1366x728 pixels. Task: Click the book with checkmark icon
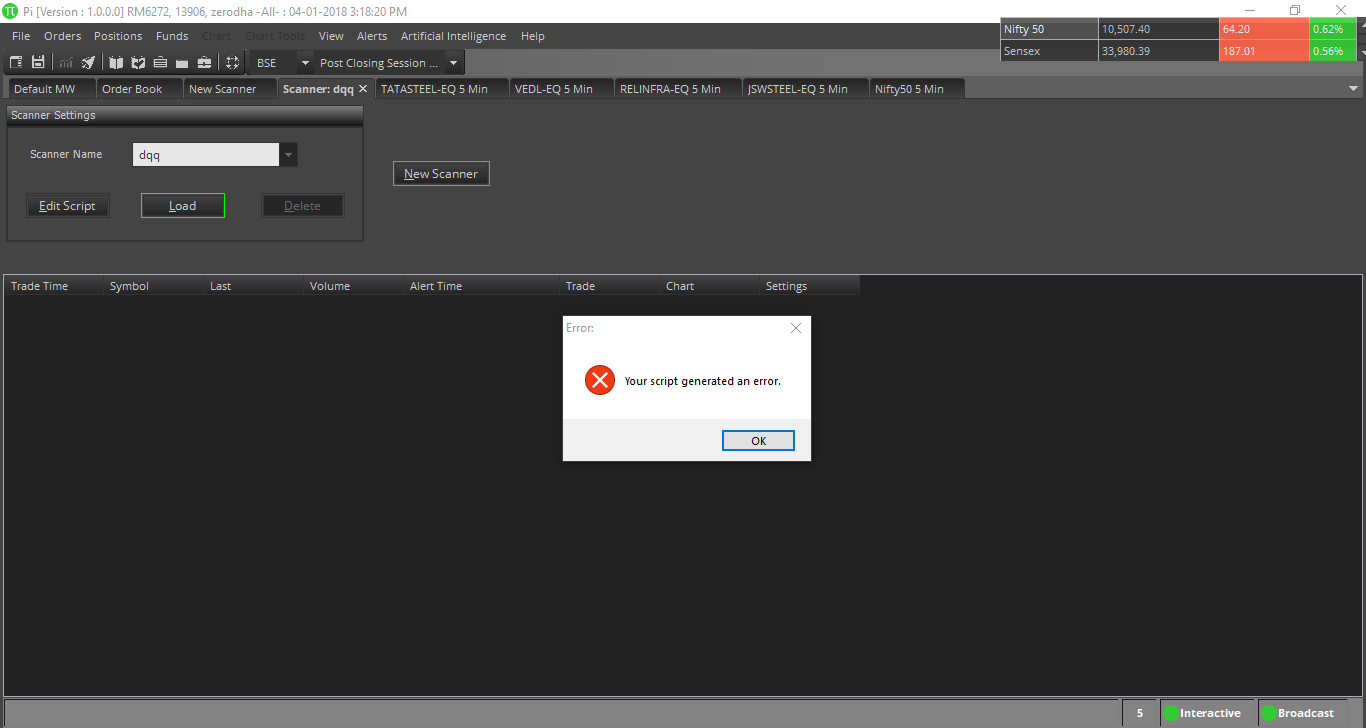tap(138, 63)
